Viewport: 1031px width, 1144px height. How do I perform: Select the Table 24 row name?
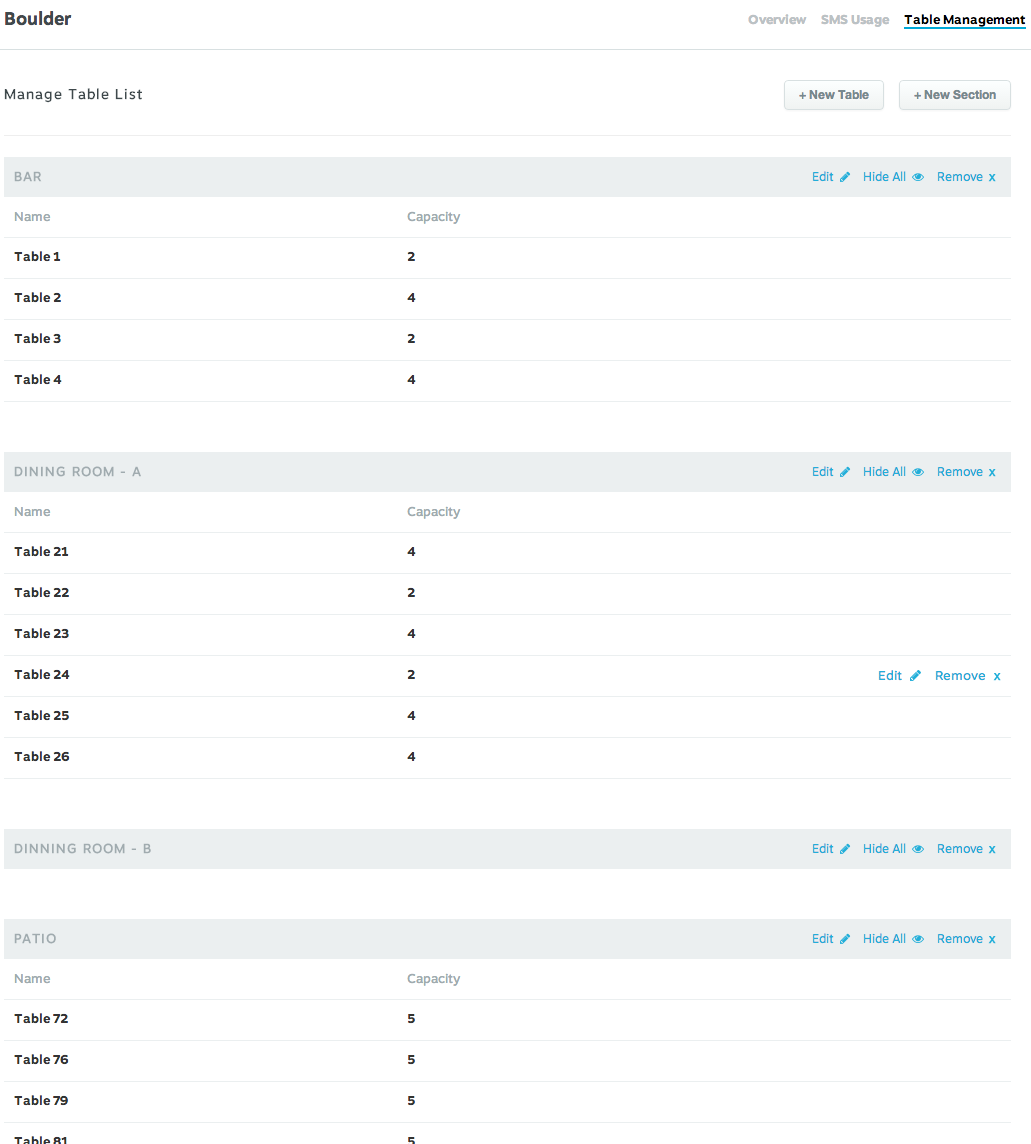(42, 674)
